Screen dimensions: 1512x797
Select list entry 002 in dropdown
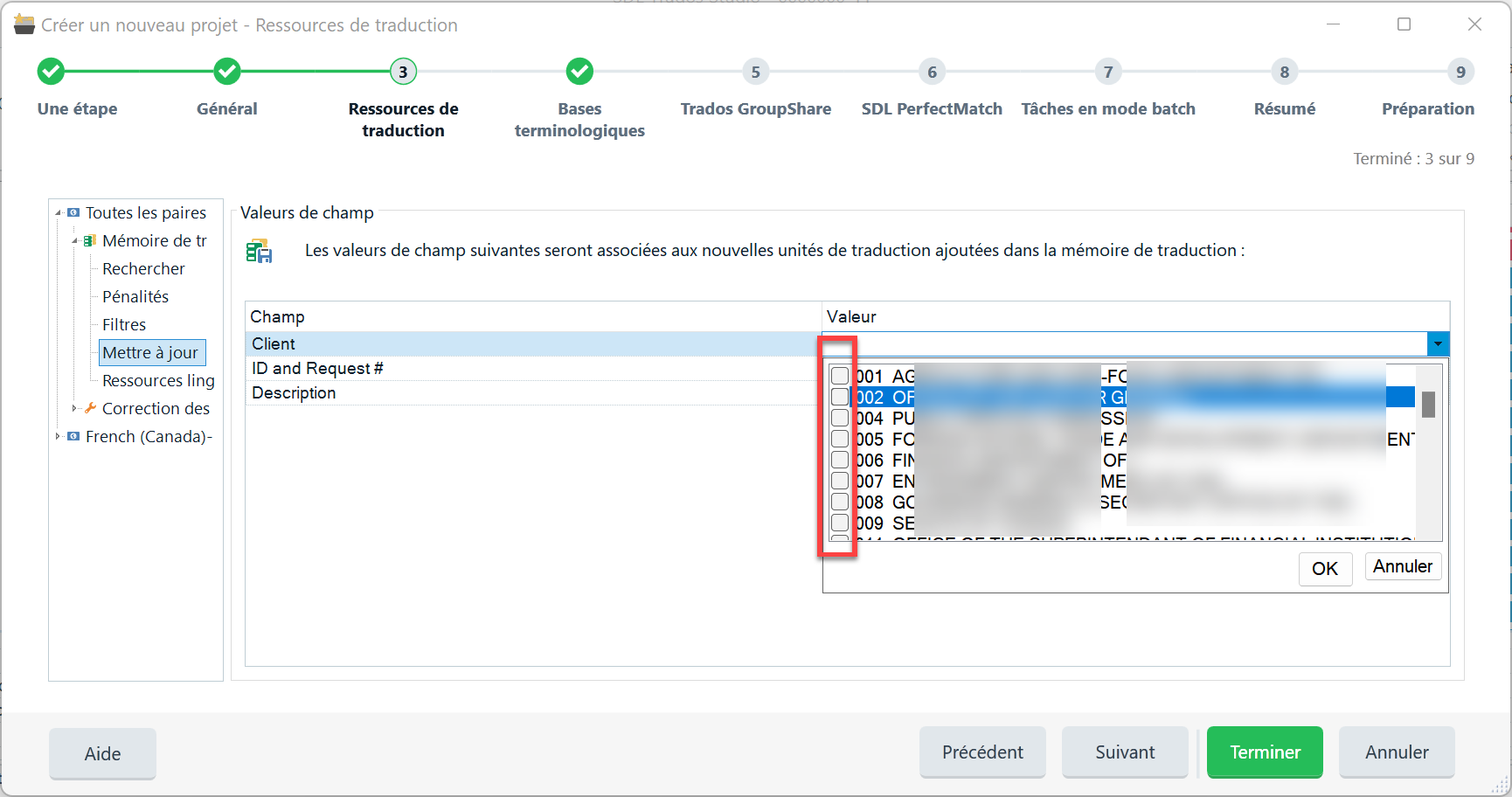point(1133,397)
